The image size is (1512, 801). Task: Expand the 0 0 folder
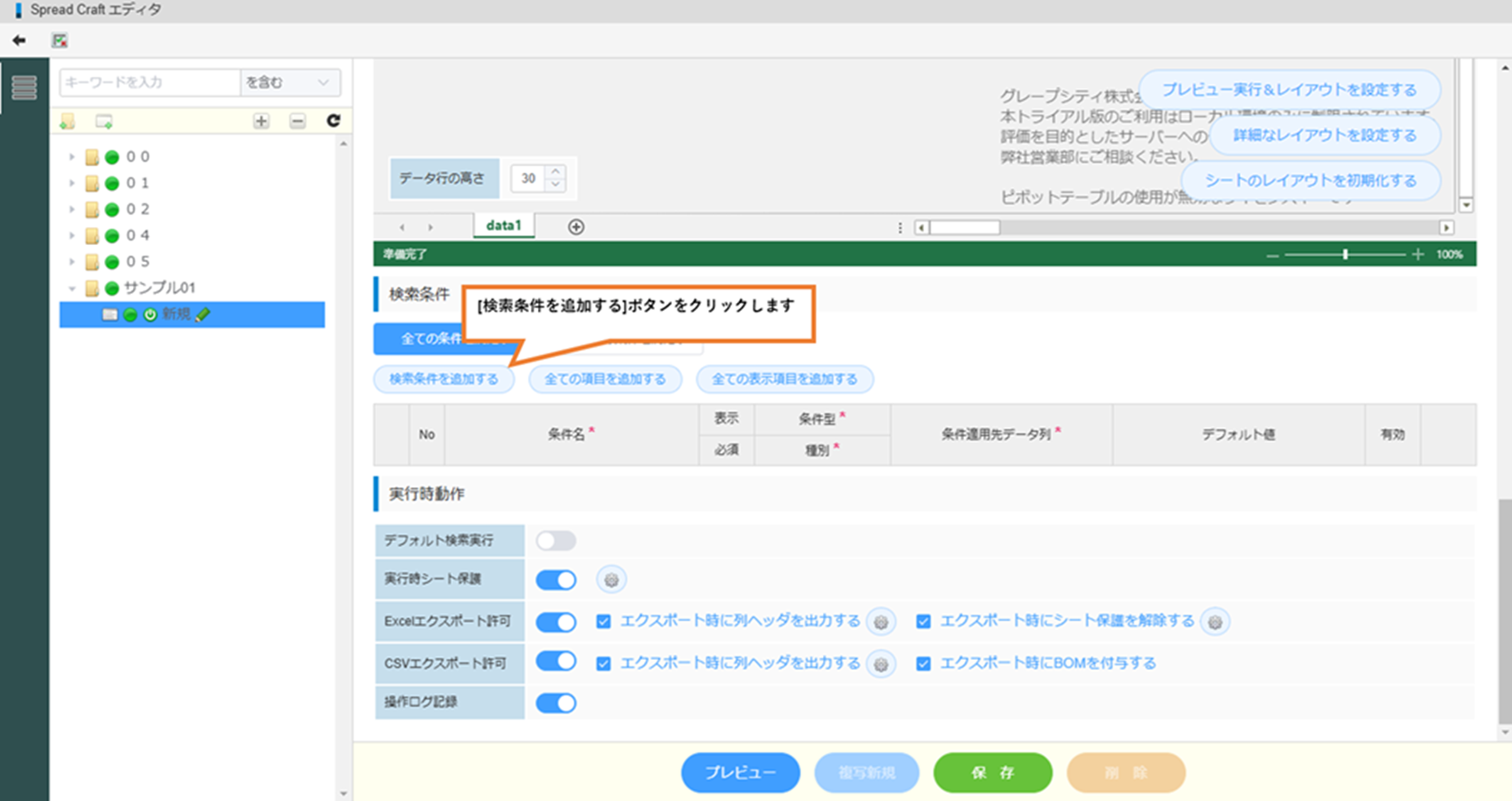[x=72, y=157]
